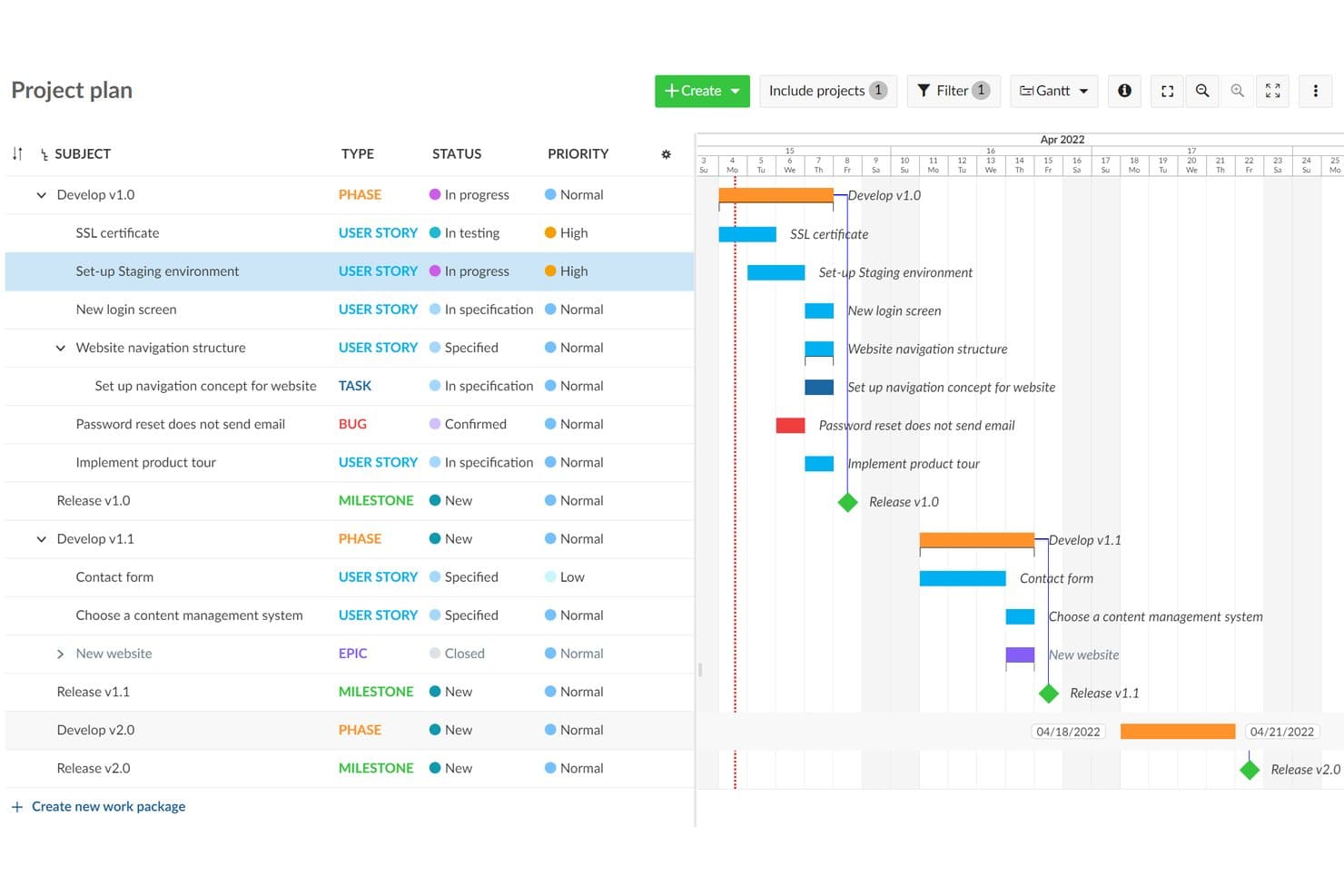Click the PRIORITY column header
This screenshot has width=1344, height=896.
(578, 154)
